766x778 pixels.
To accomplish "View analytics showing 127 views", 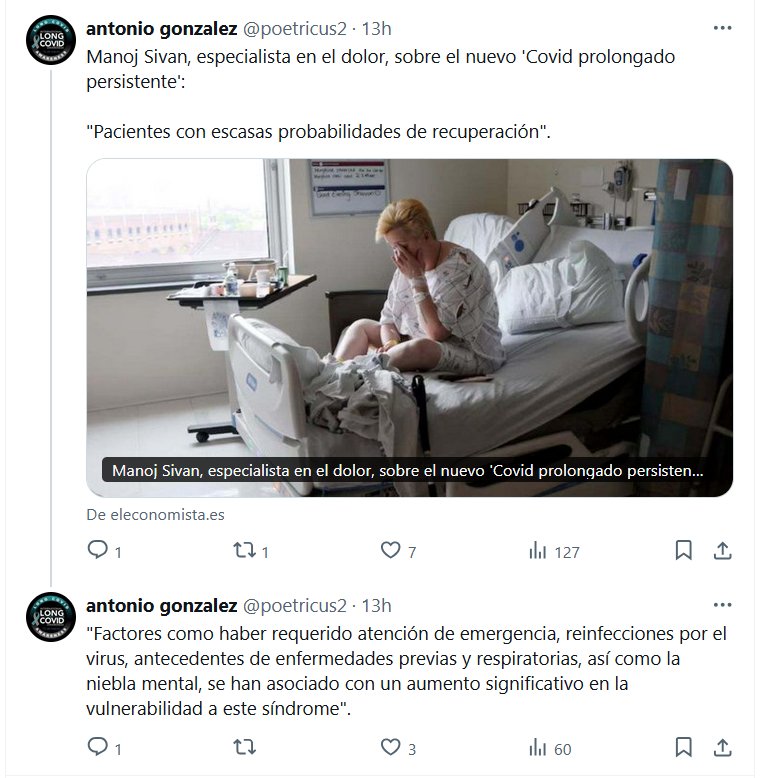I will point(554,551).
